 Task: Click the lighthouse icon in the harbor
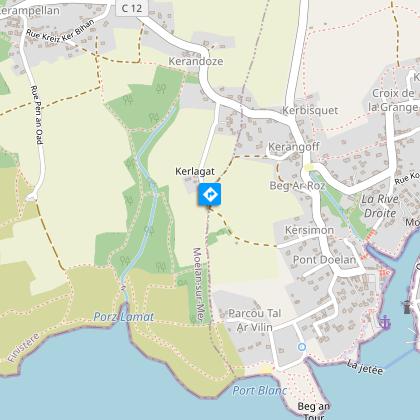[407, 307]
